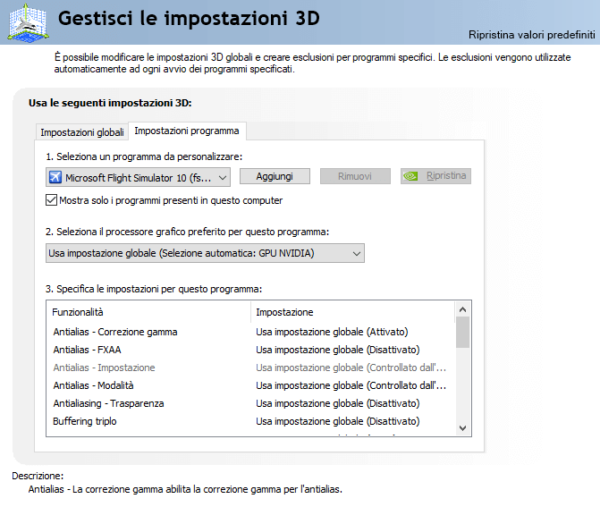Click the settings list scrollbar thumb

coord(463,333)
